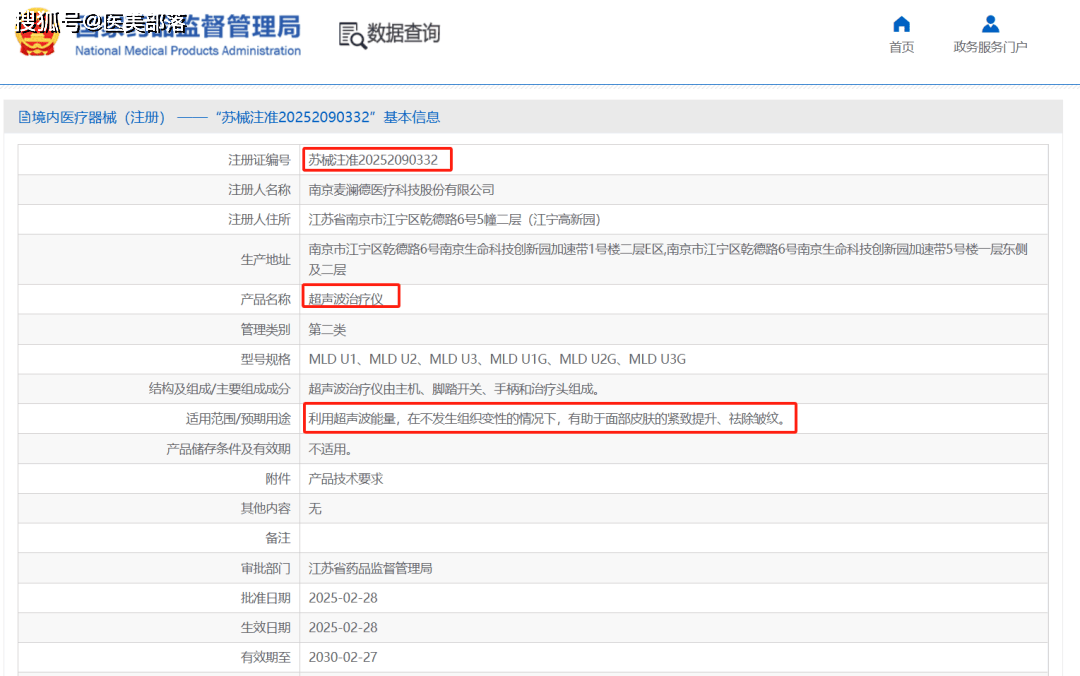Click the approving department 江苏省药品监督管理局
The height and width of the screenshot is (676, 1080).
(x=370, y=569)
